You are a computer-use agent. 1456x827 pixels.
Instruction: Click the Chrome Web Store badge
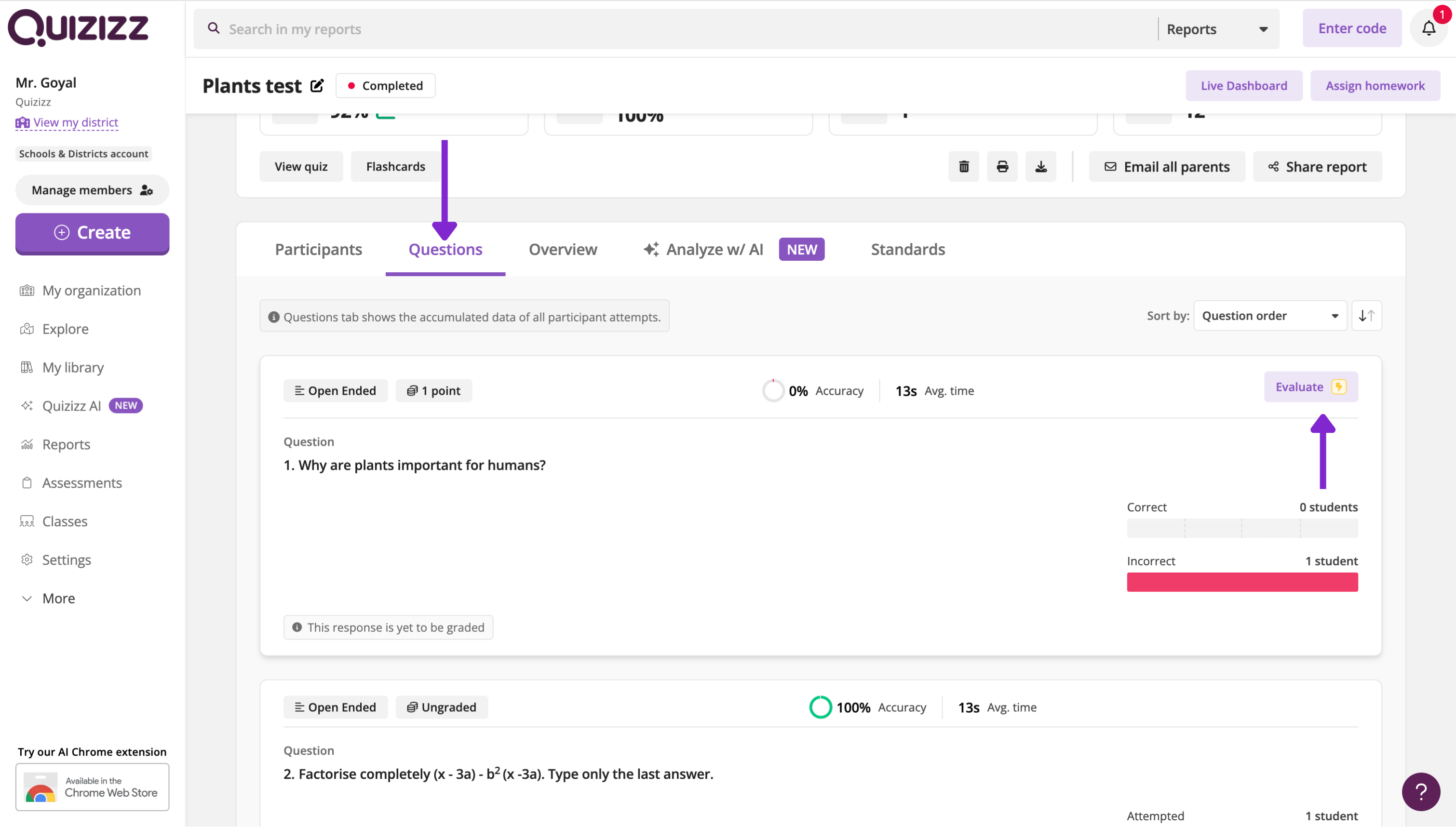(x=92, y=787)
